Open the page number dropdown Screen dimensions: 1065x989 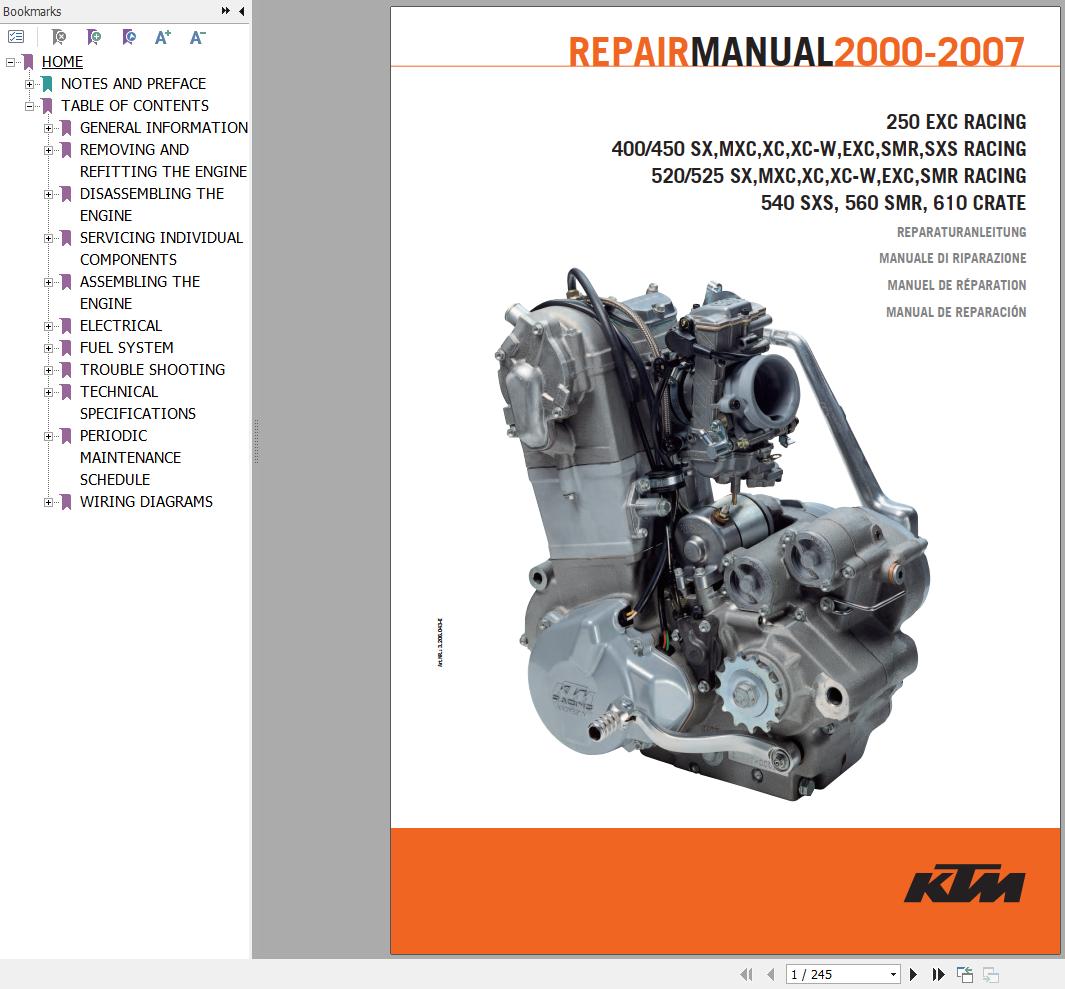[893, 973]
